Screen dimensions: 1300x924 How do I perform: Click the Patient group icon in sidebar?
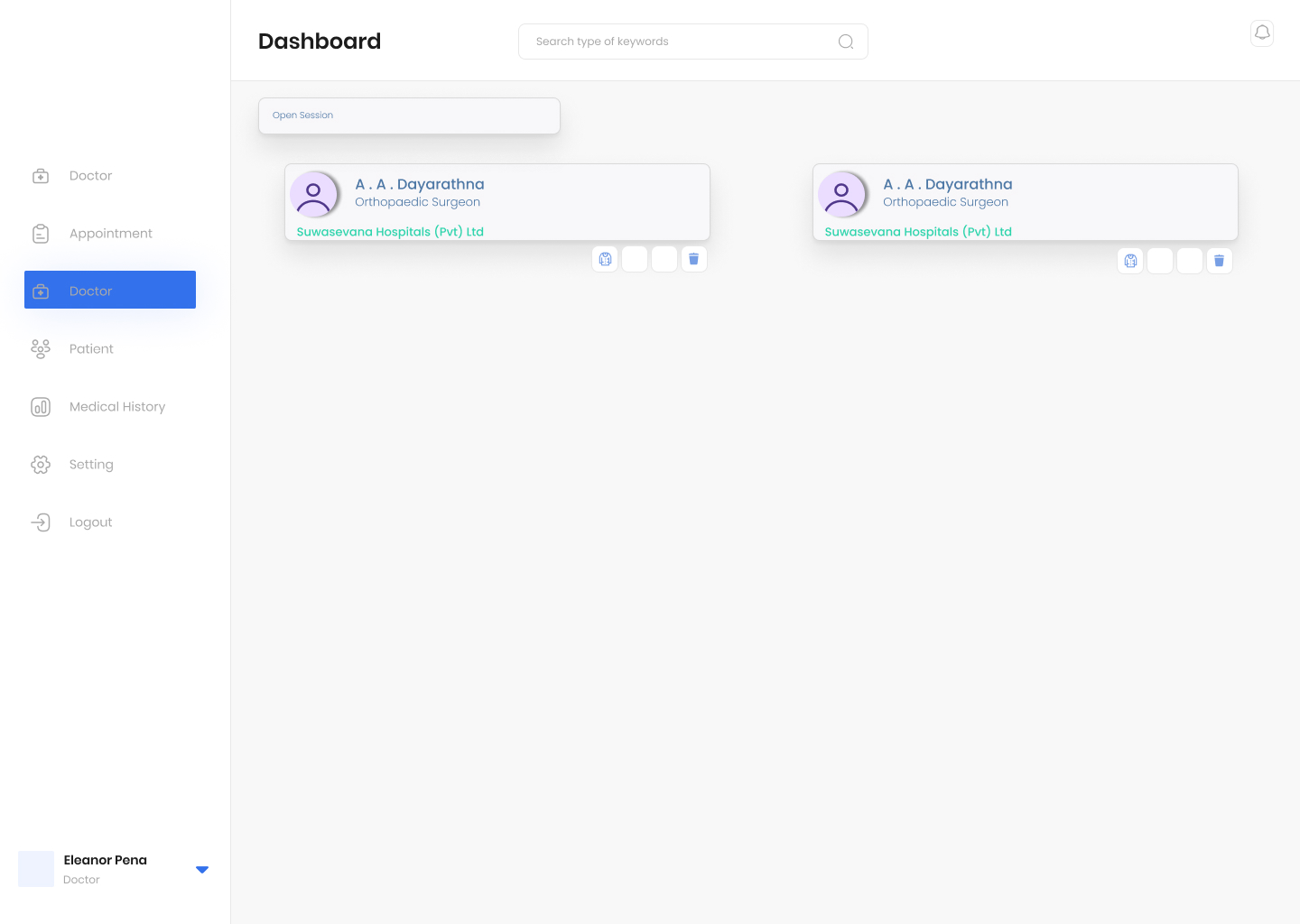point(41,349)
